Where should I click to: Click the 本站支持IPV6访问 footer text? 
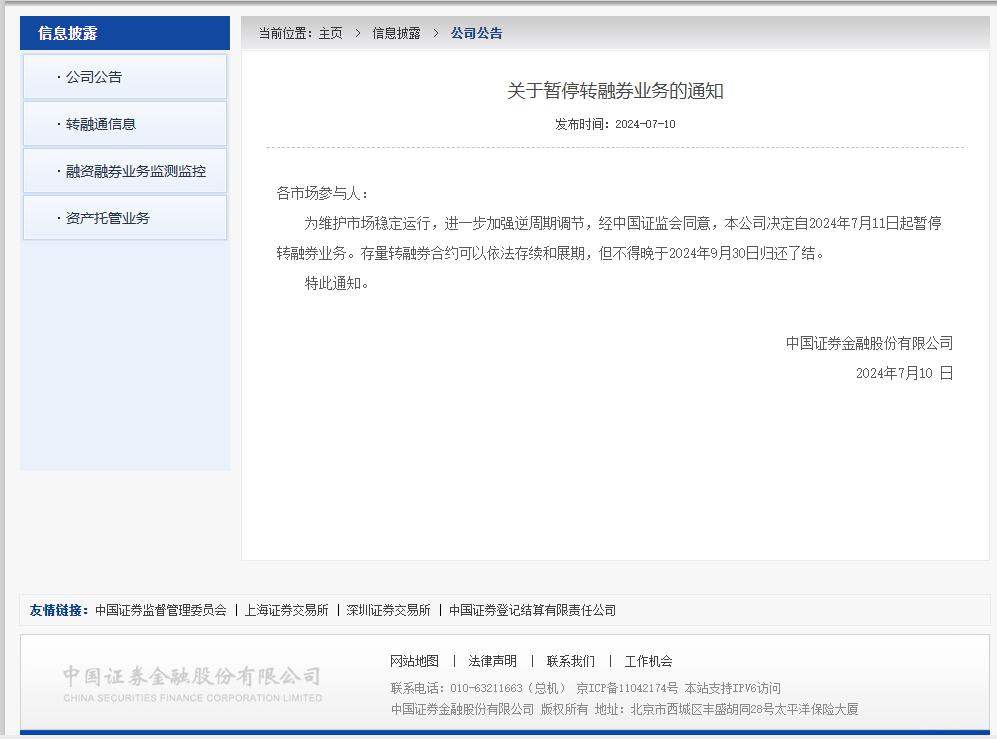732,688
